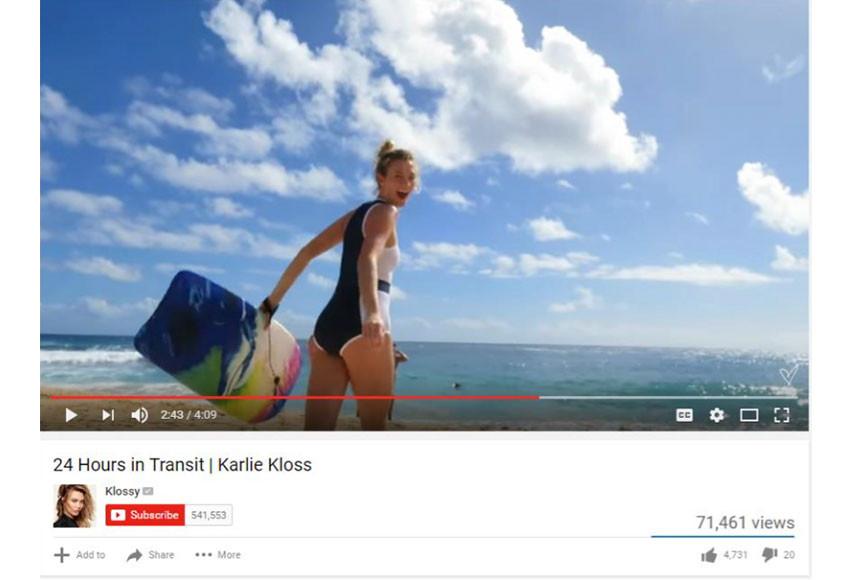The image size is (850, 580).
Task: Open the Klossy channel avatar
Action: [x=74, y=506]
